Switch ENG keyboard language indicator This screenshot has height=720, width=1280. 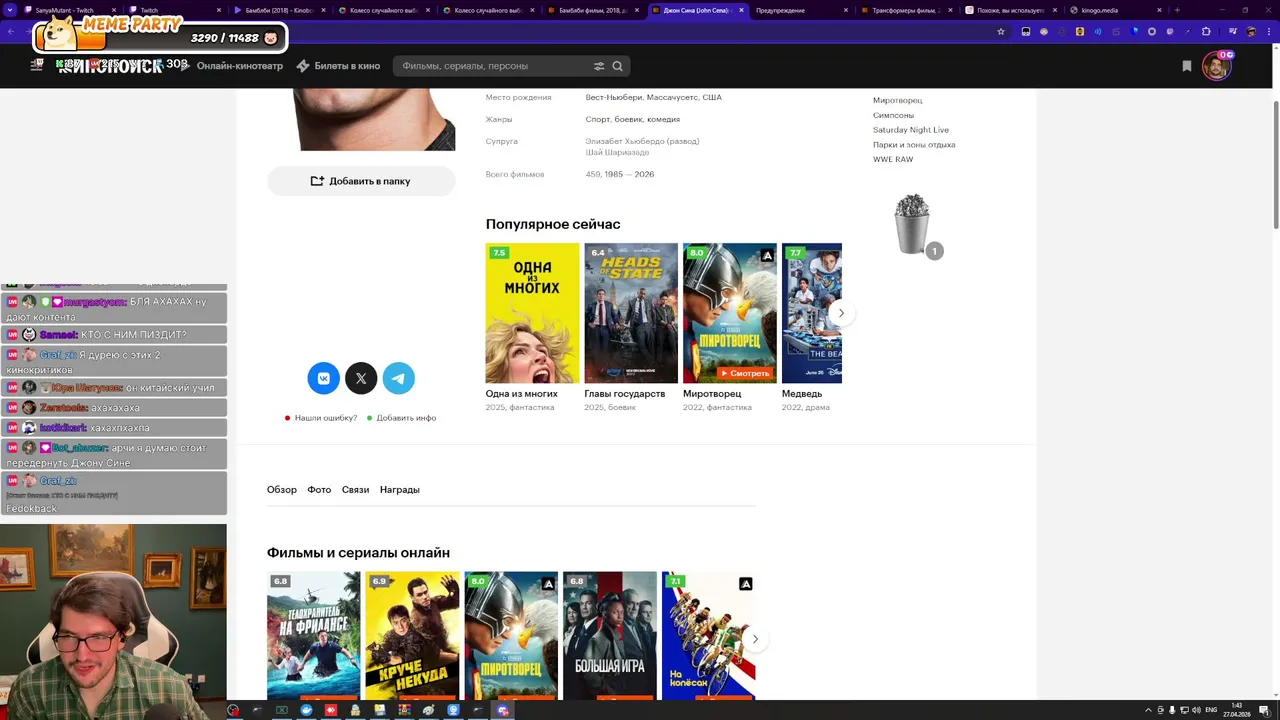click(x=1211, y=710)
